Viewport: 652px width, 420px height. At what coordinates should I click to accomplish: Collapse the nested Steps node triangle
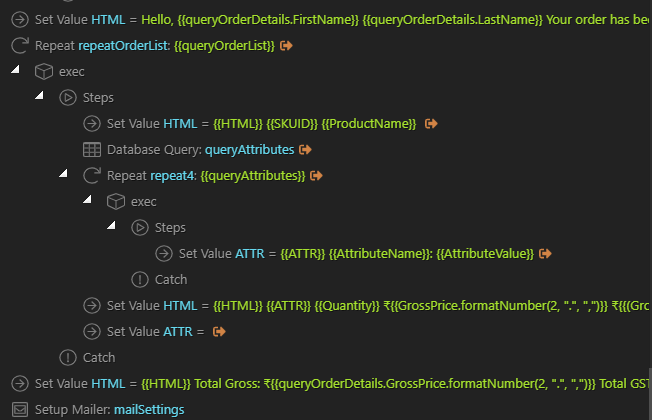(111, 225)
